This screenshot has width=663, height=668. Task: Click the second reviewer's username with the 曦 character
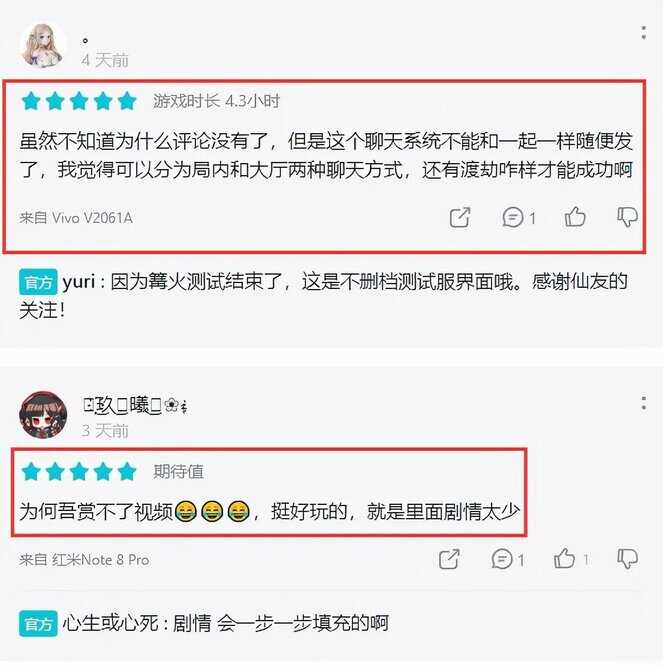(x=135, y=405)
